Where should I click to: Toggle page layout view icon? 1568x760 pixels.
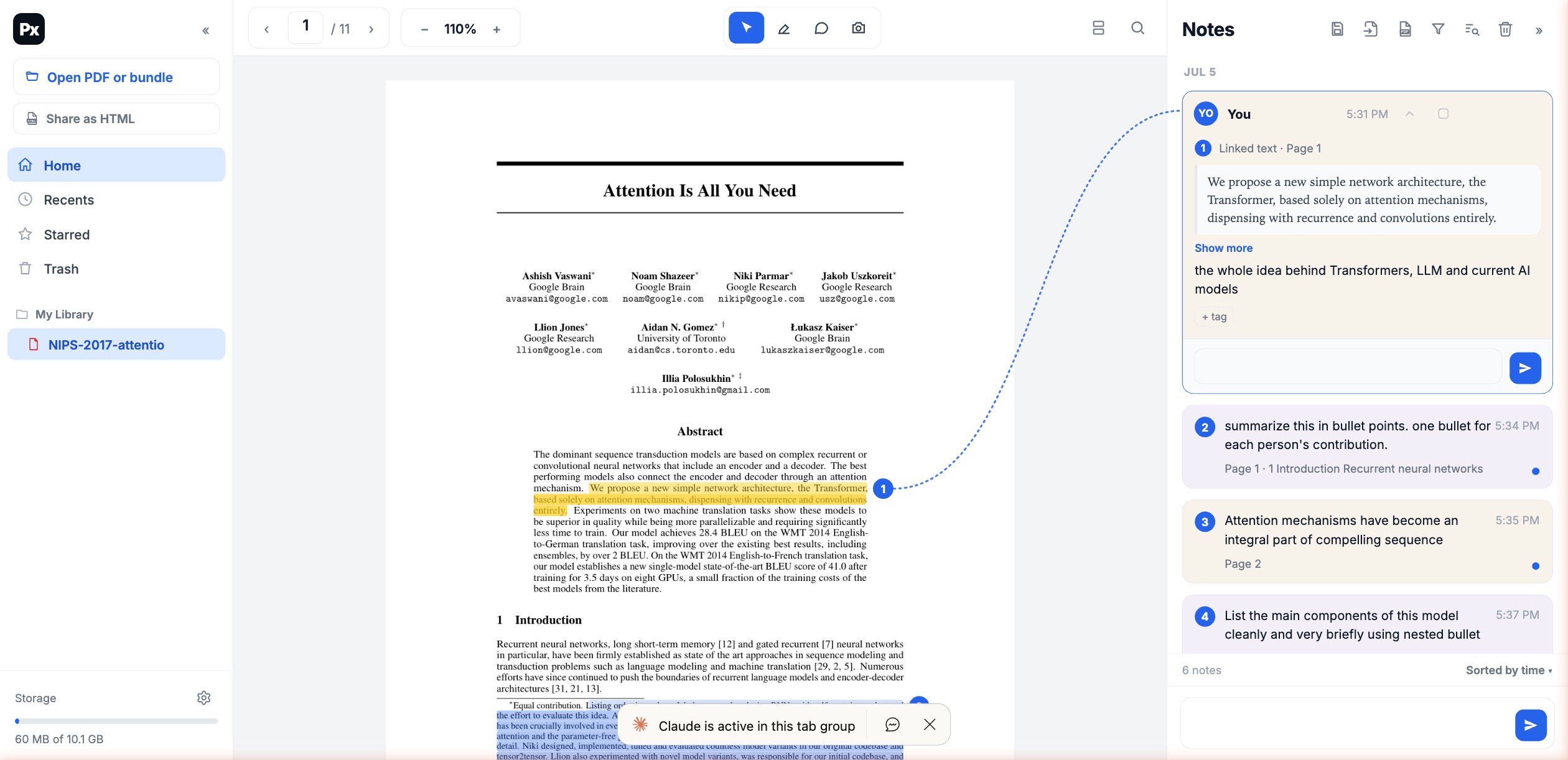pyautogui.click(x=1098, y=28)
